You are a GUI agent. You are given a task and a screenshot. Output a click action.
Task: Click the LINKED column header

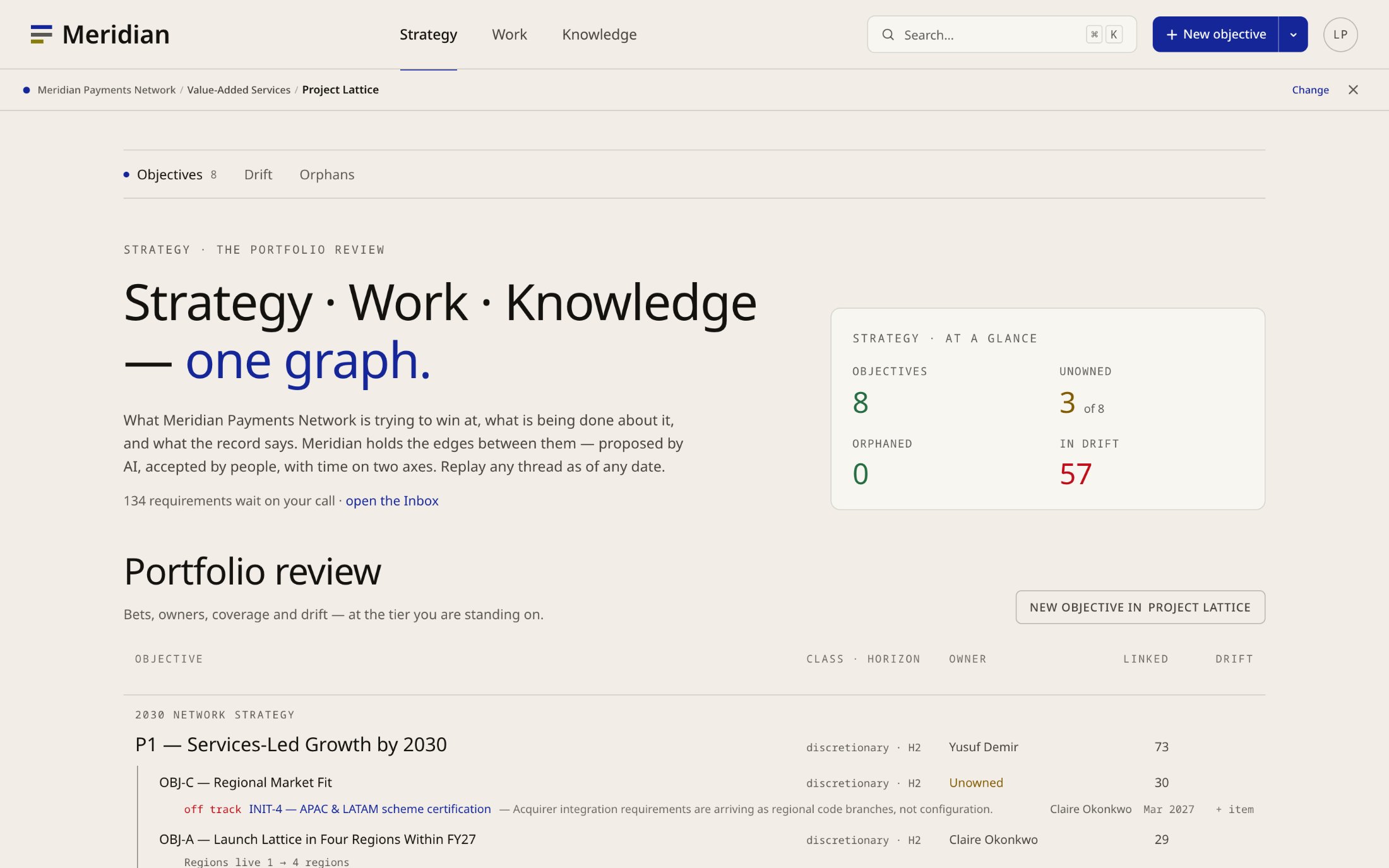[x=1145, y=659]
